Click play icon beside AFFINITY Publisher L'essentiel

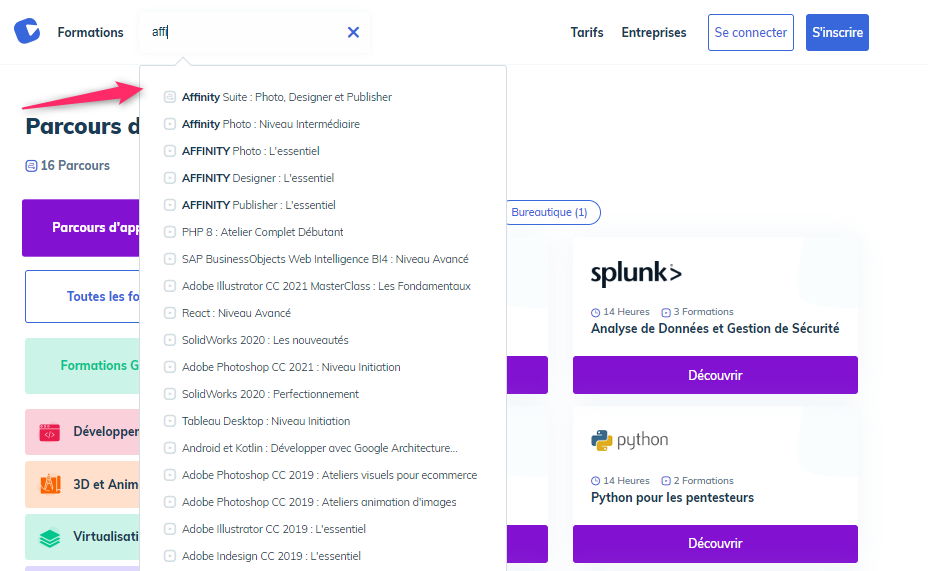click(170, 205)
